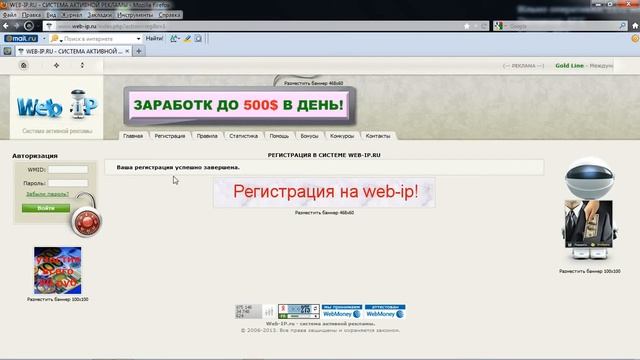Reload the page with the refresh icon
Viewport: 640px width, 360px height.
tap(484, 26)
